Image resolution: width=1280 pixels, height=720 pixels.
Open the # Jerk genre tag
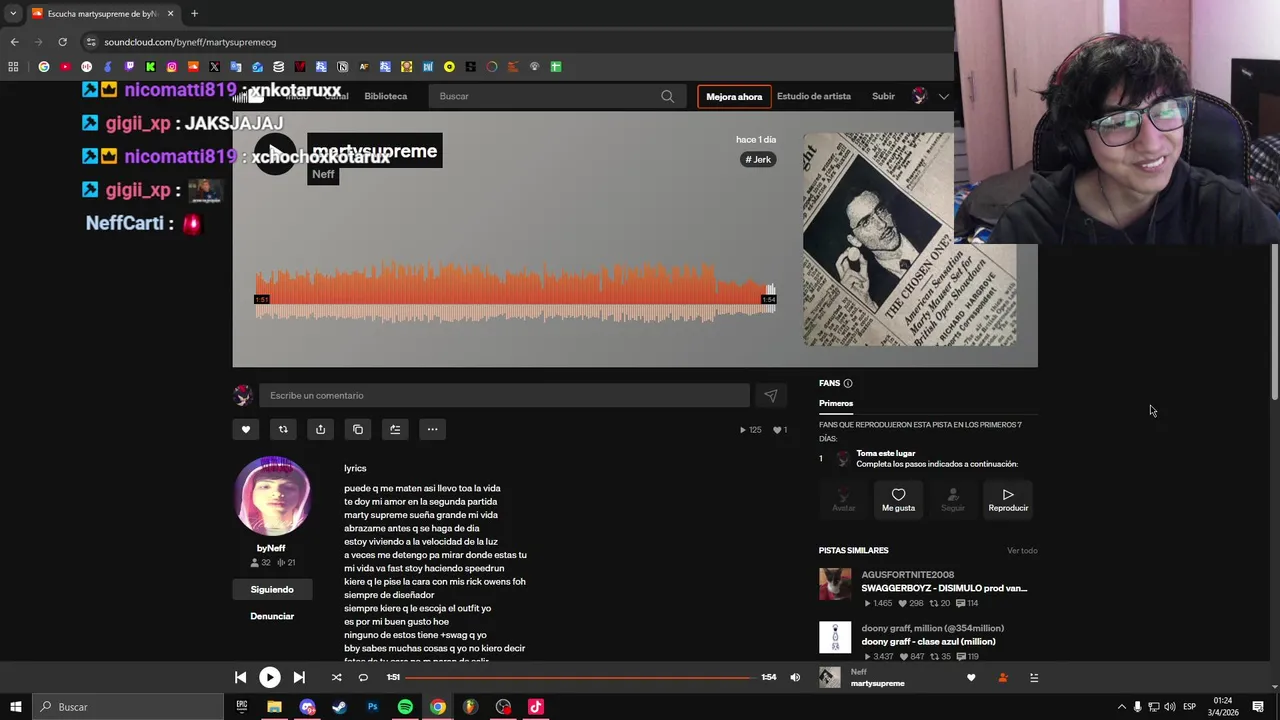pos(758,160)
